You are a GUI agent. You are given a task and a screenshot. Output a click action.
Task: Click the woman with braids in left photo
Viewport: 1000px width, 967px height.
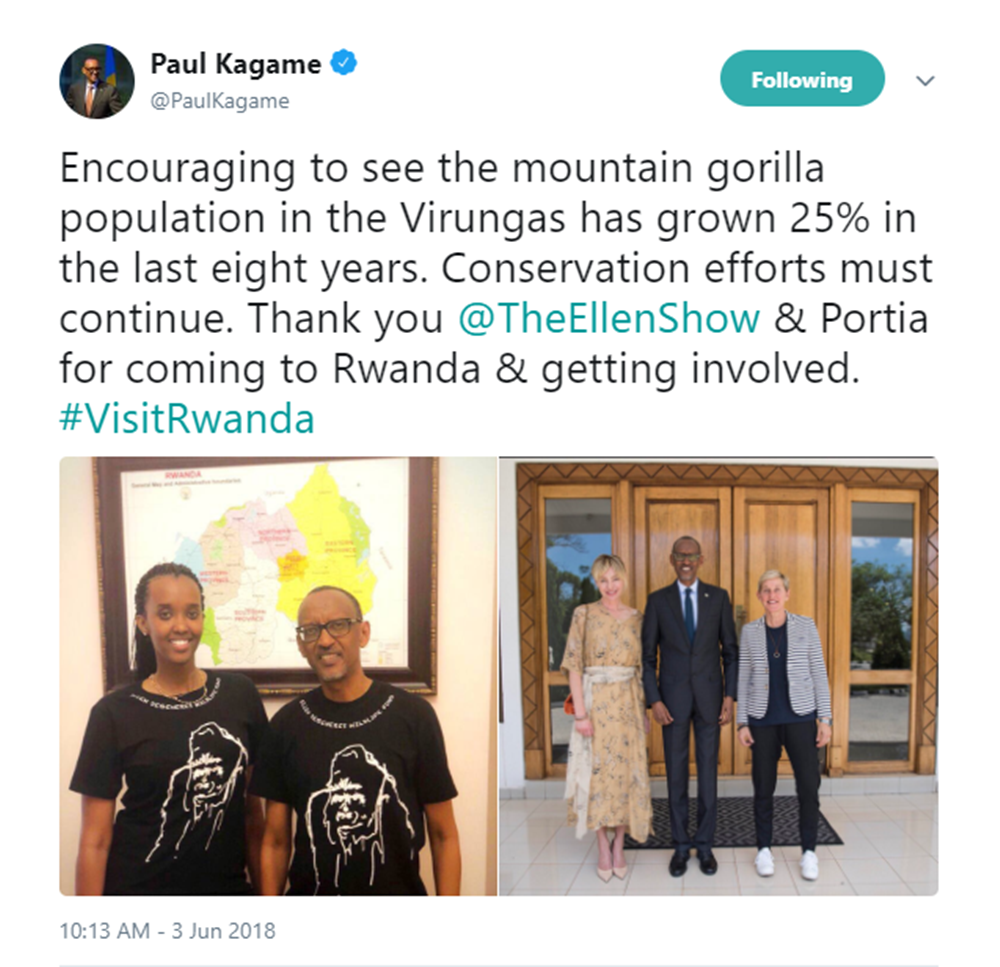(x=169, y=727)
